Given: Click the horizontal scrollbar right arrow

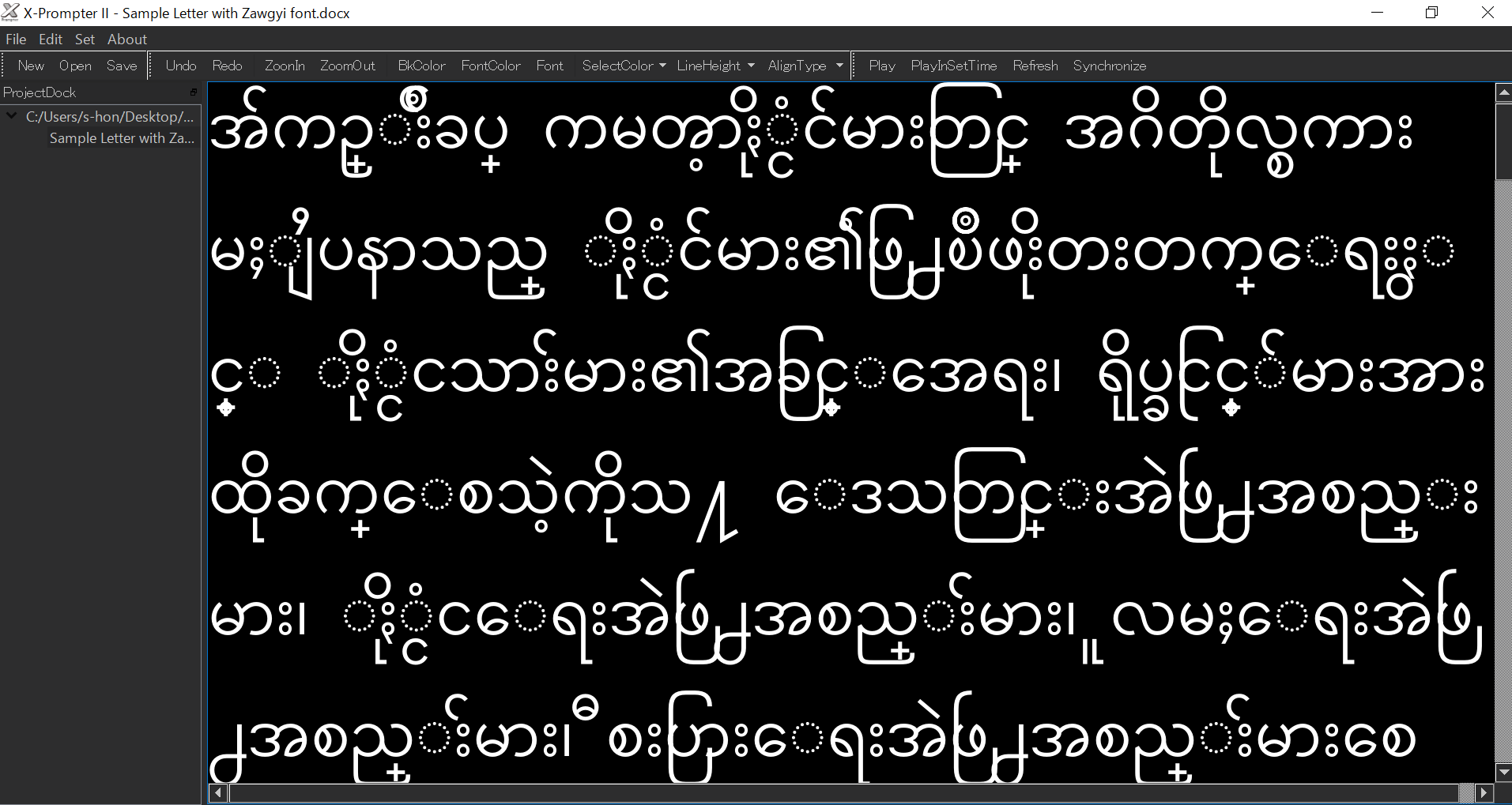Looking at the screenshot, I should 1484,792.
